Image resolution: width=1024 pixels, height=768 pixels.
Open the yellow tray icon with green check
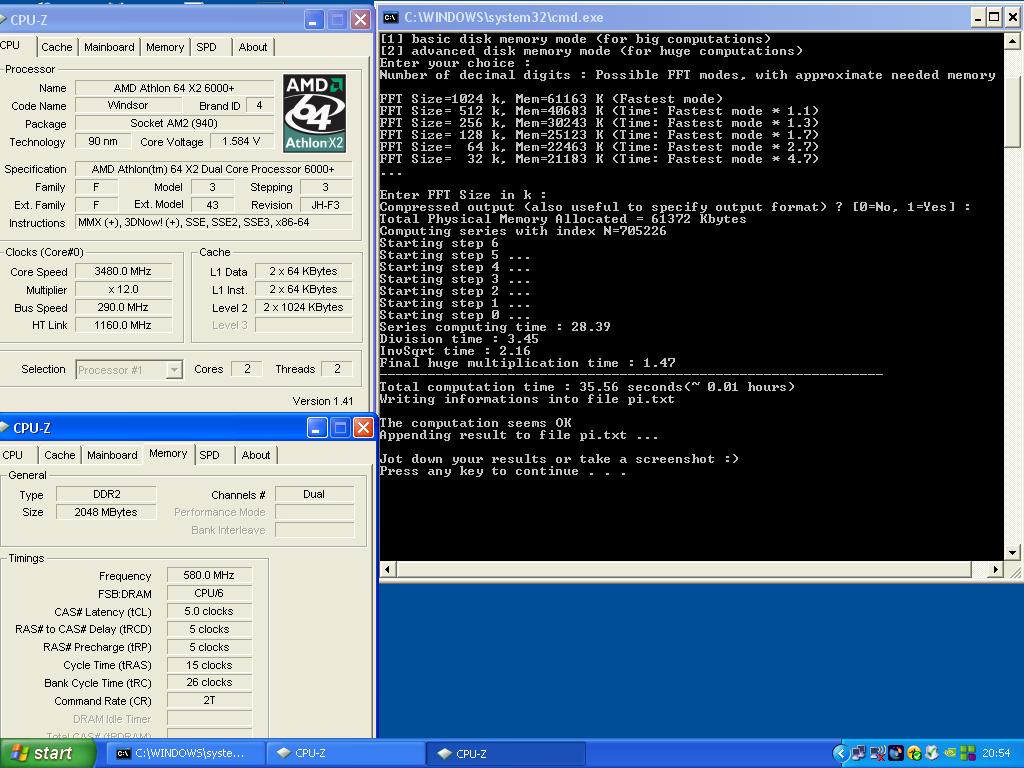914,754
